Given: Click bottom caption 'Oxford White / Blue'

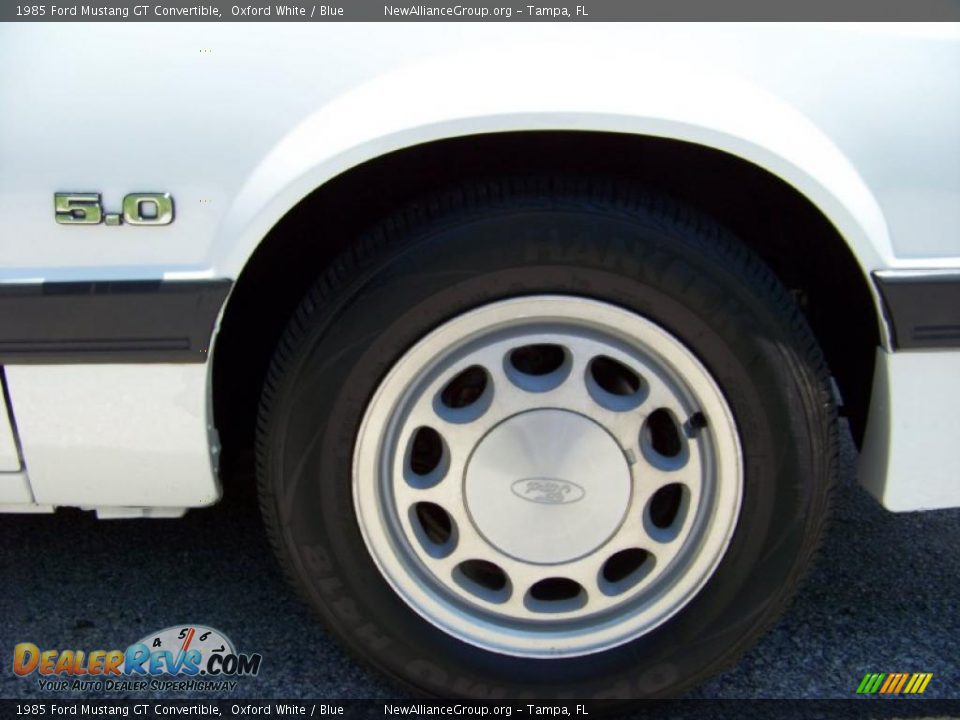Looking at the screenshot, I should 287,710.
